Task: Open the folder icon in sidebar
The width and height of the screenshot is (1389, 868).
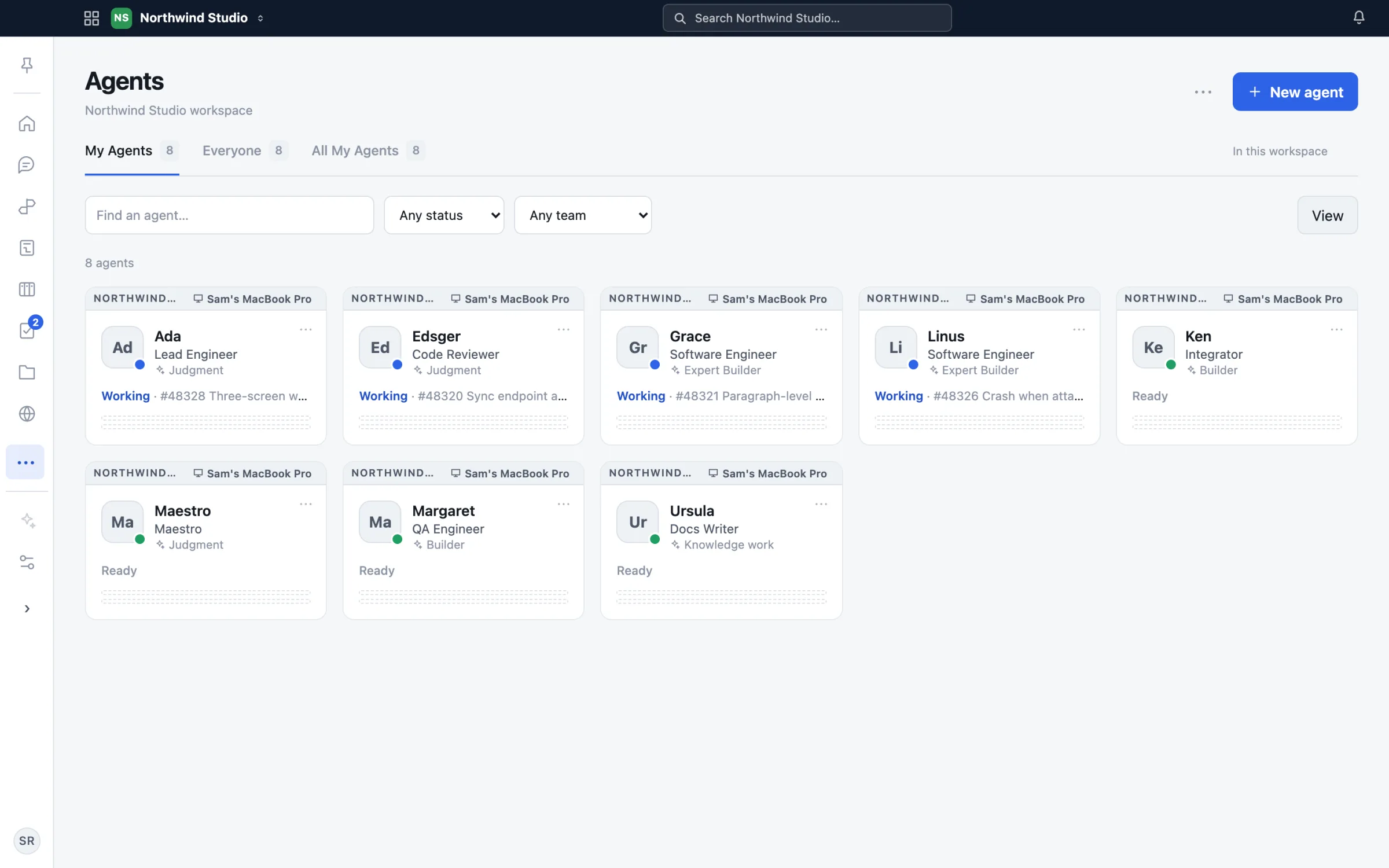Action: tap(27, 372)
